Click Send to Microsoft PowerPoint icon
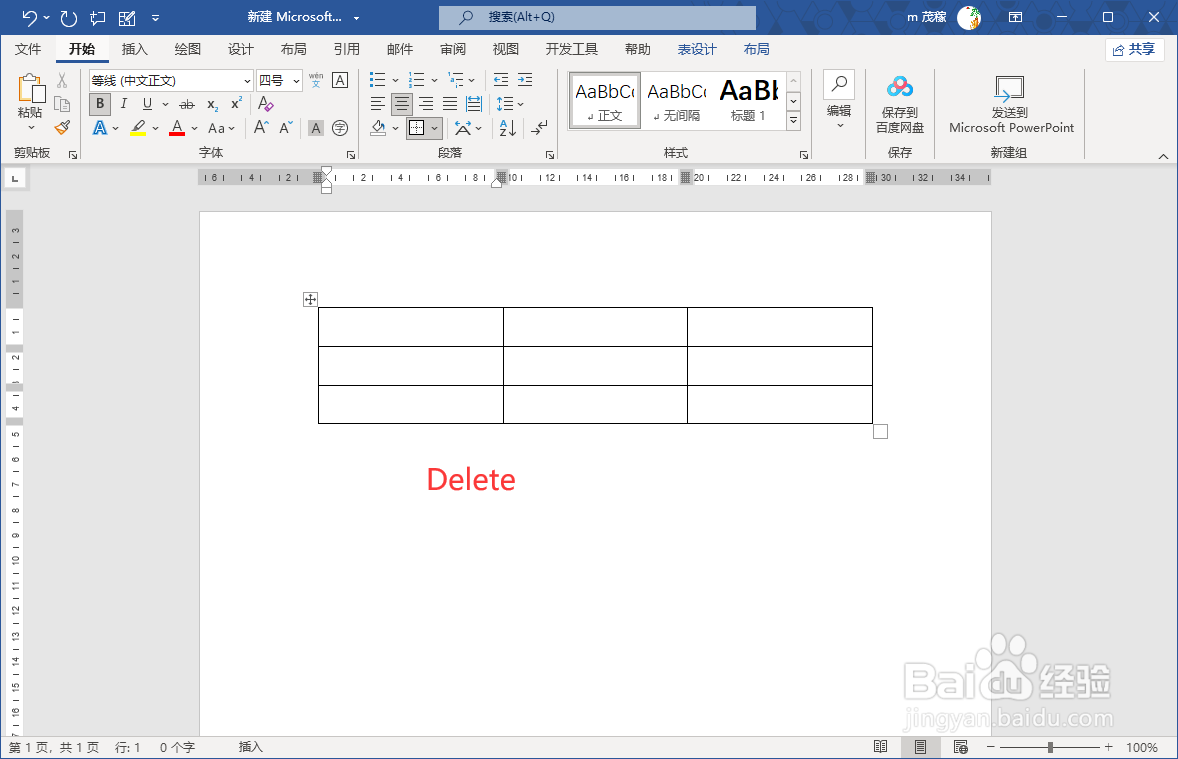This screenshot has width=1178, height=759. tap(1010, 88)
